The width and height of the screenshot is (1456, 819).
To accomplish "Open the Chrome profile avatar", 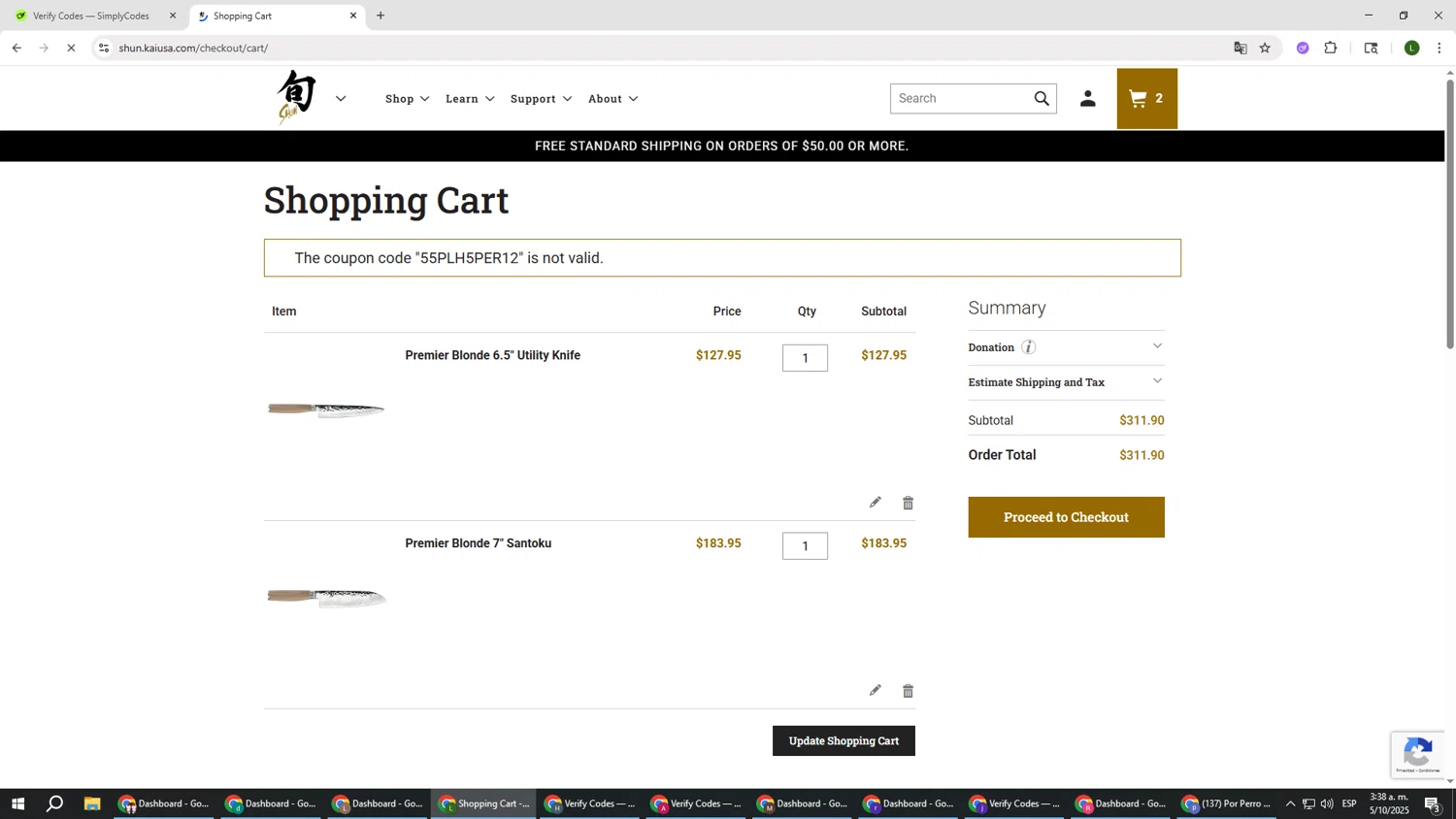I will point(1412,48).
